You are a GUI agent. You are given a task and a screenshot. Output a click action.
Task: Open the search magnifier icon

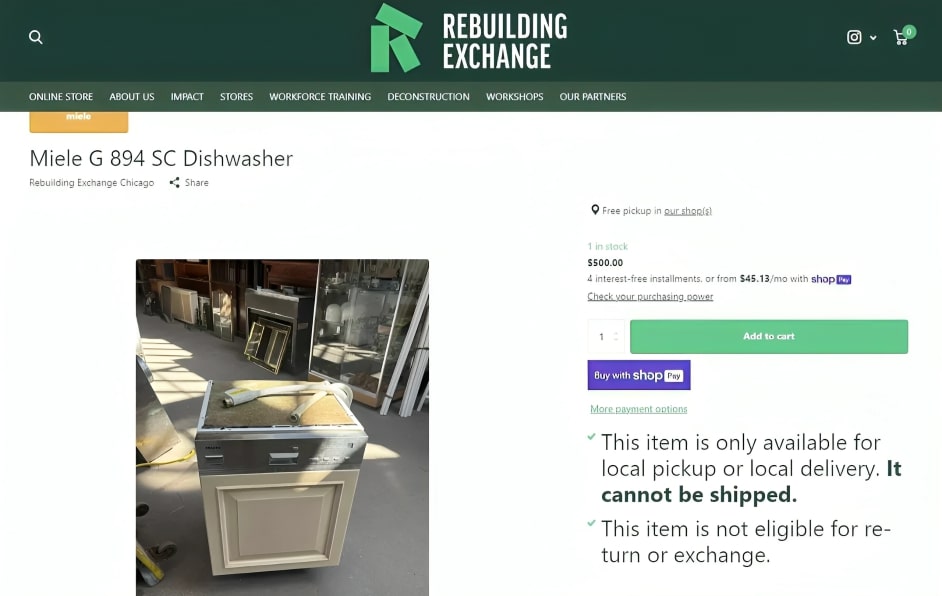[35, 37]
